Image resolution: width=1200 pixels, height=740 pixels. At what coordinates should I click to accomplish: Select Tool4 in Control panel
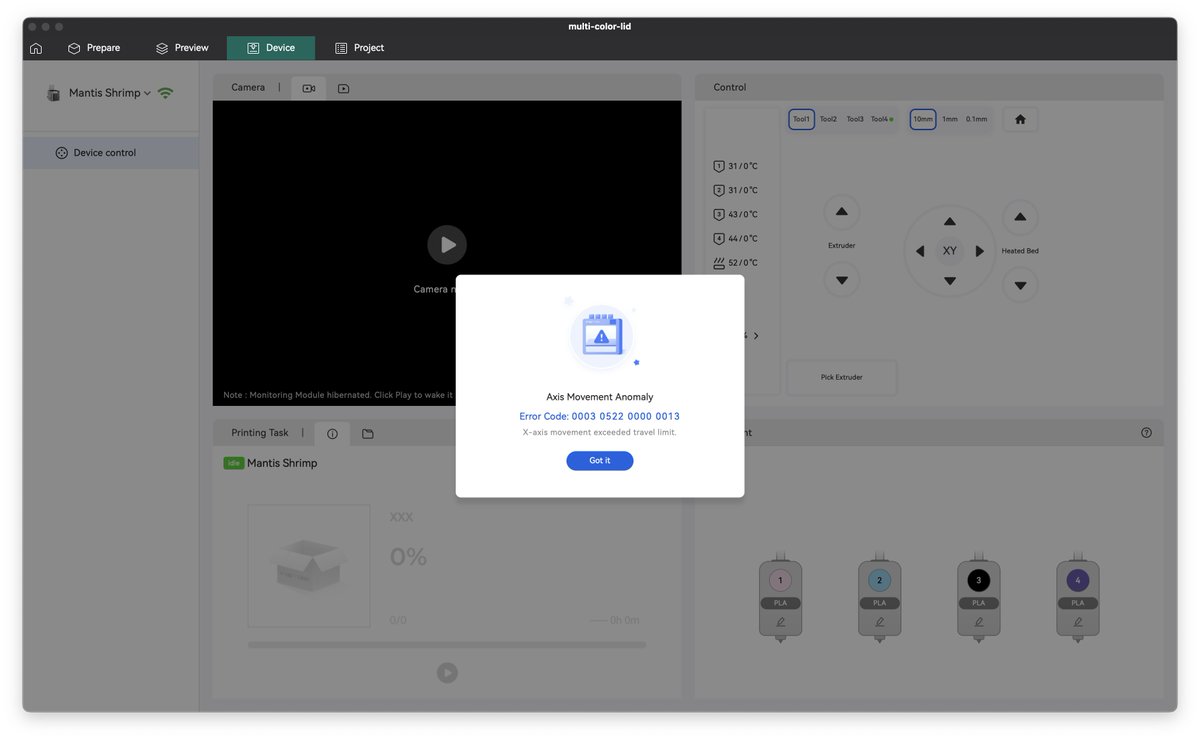click(x=881, y=119)
